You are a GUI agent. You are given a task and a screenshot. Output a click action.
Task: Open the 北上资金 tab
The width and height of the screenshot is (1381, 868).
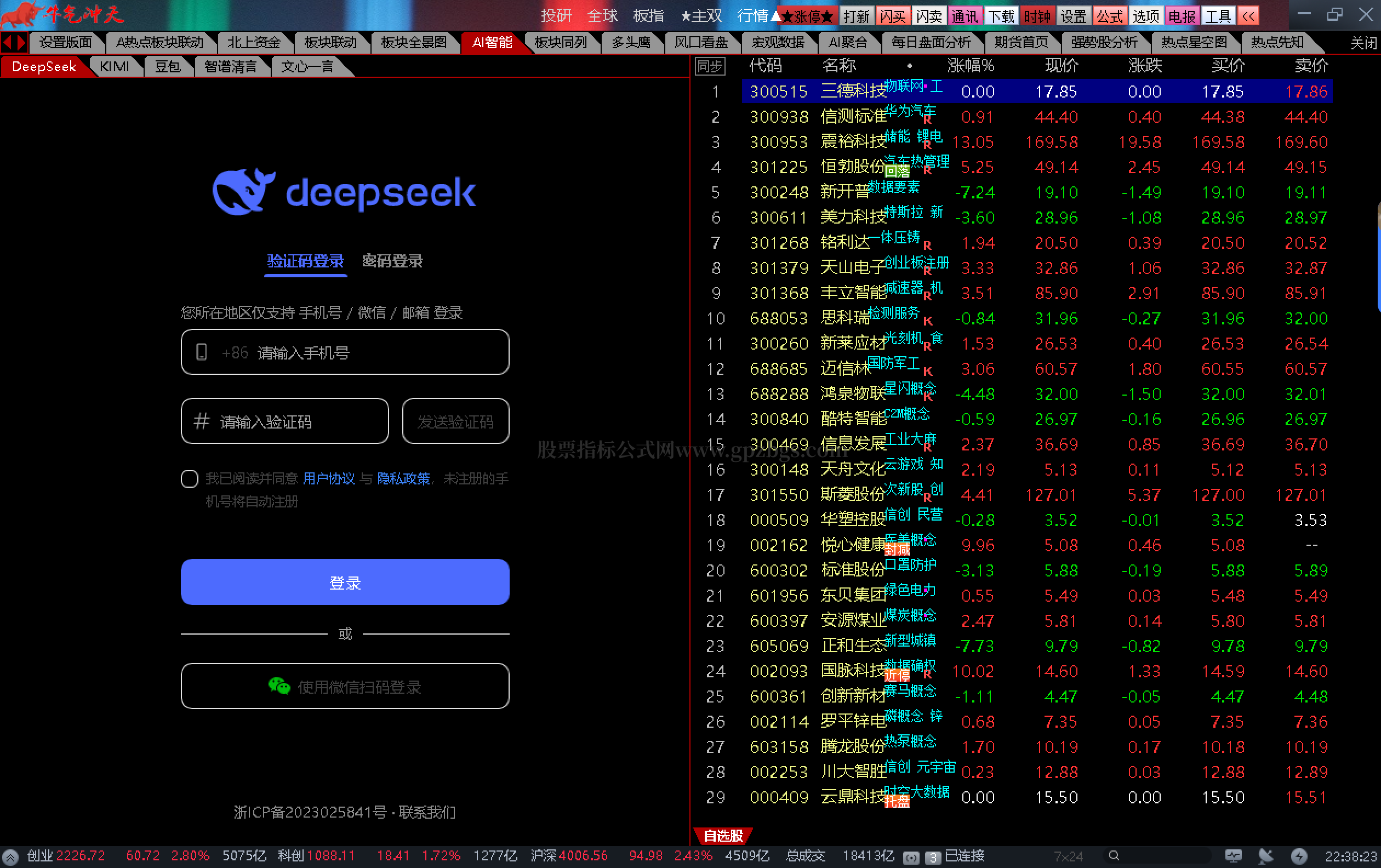[x=254, y=42]
